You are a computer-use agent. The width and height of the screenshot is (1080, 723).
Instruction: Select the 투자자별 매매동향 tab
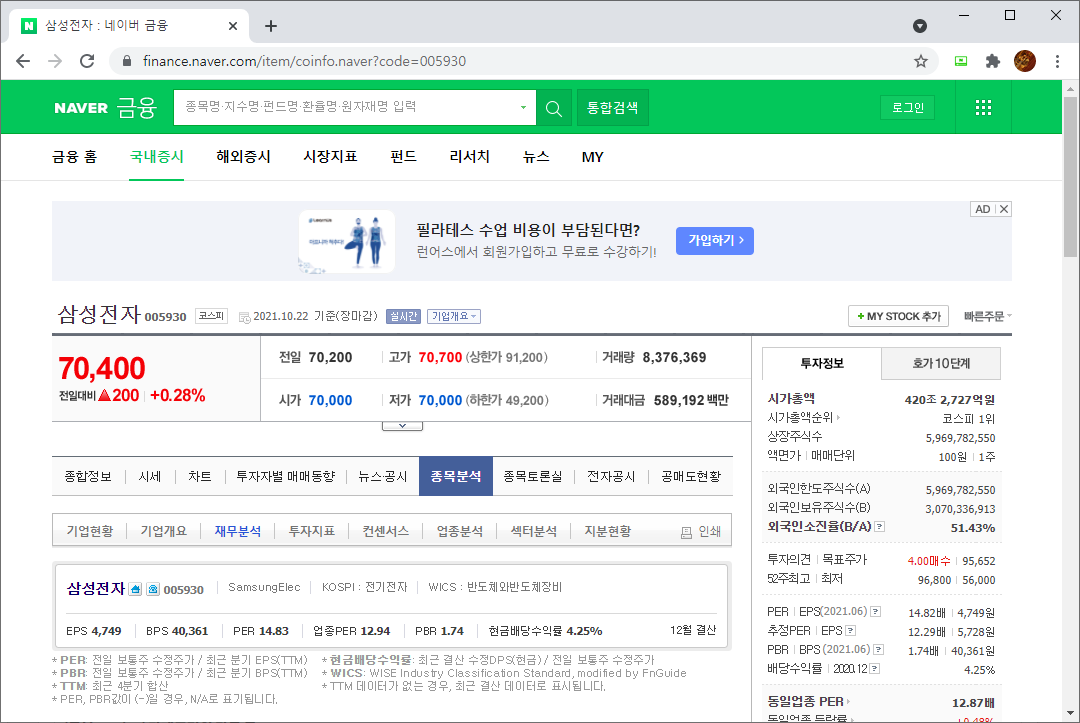[286, 476]
